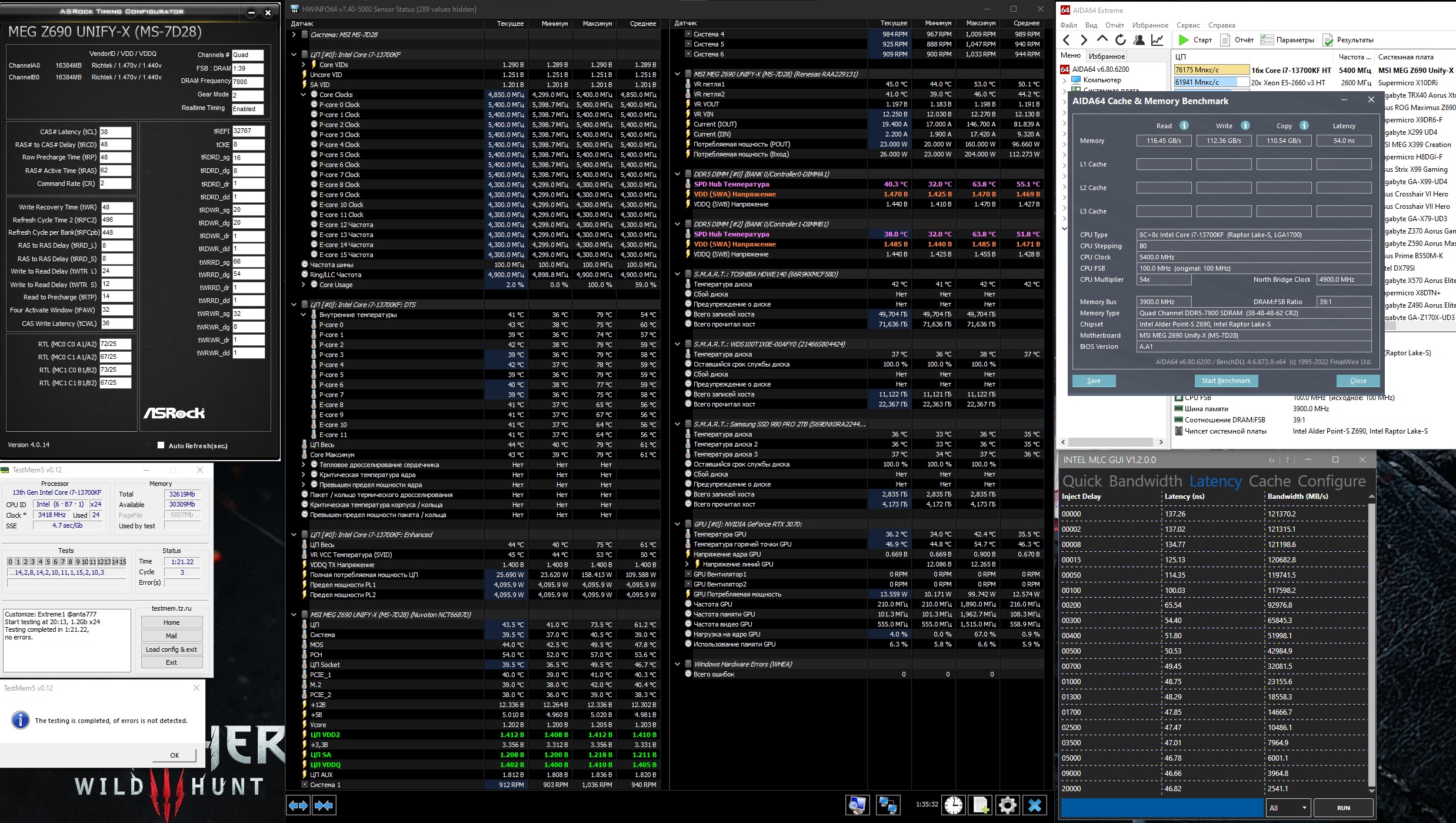
Task: Click the tREFI value field
Action: click(x=248, y=131)
